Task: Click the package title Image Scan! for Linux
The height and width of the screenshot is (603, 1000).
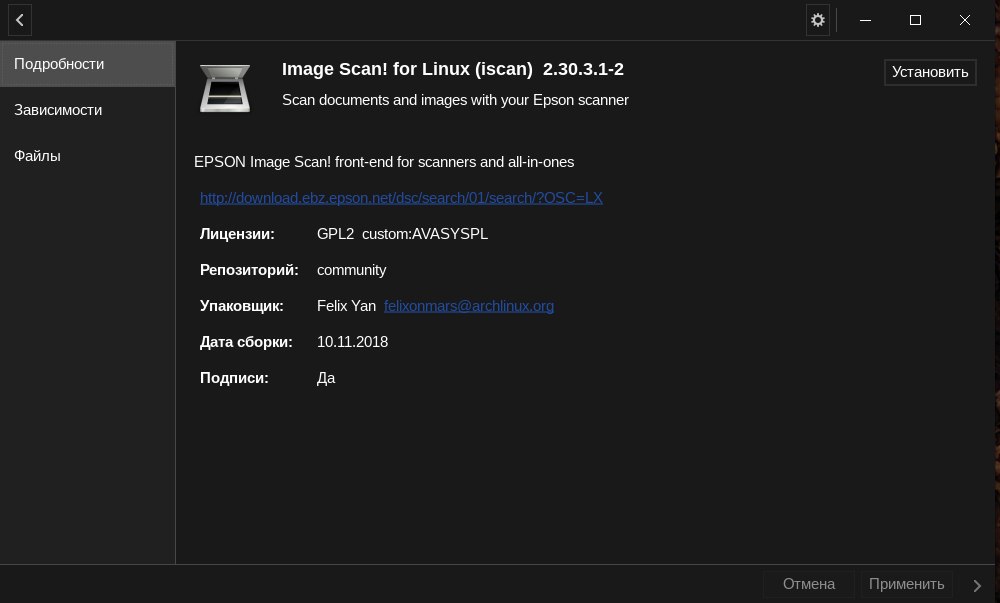Action: click(407, 69)
